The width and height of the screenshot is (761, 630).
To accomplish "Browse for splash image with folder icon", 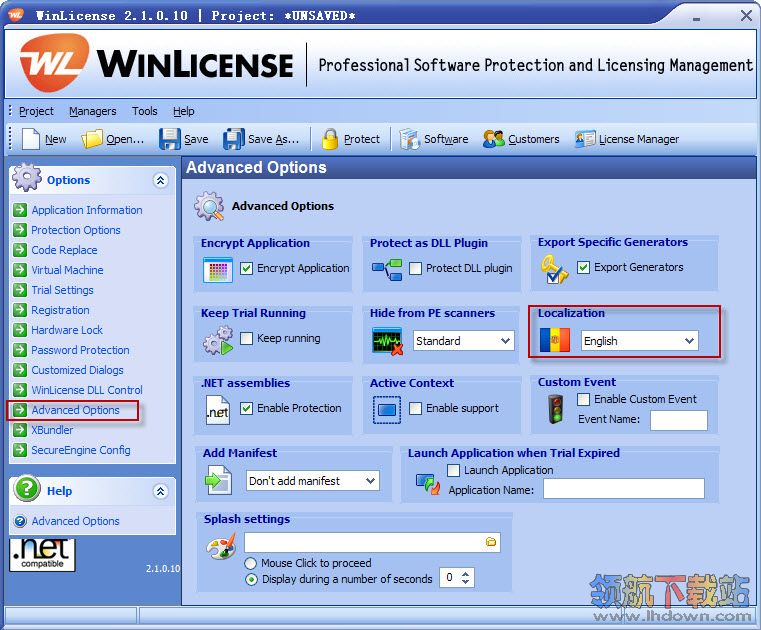I will [491, 542].
